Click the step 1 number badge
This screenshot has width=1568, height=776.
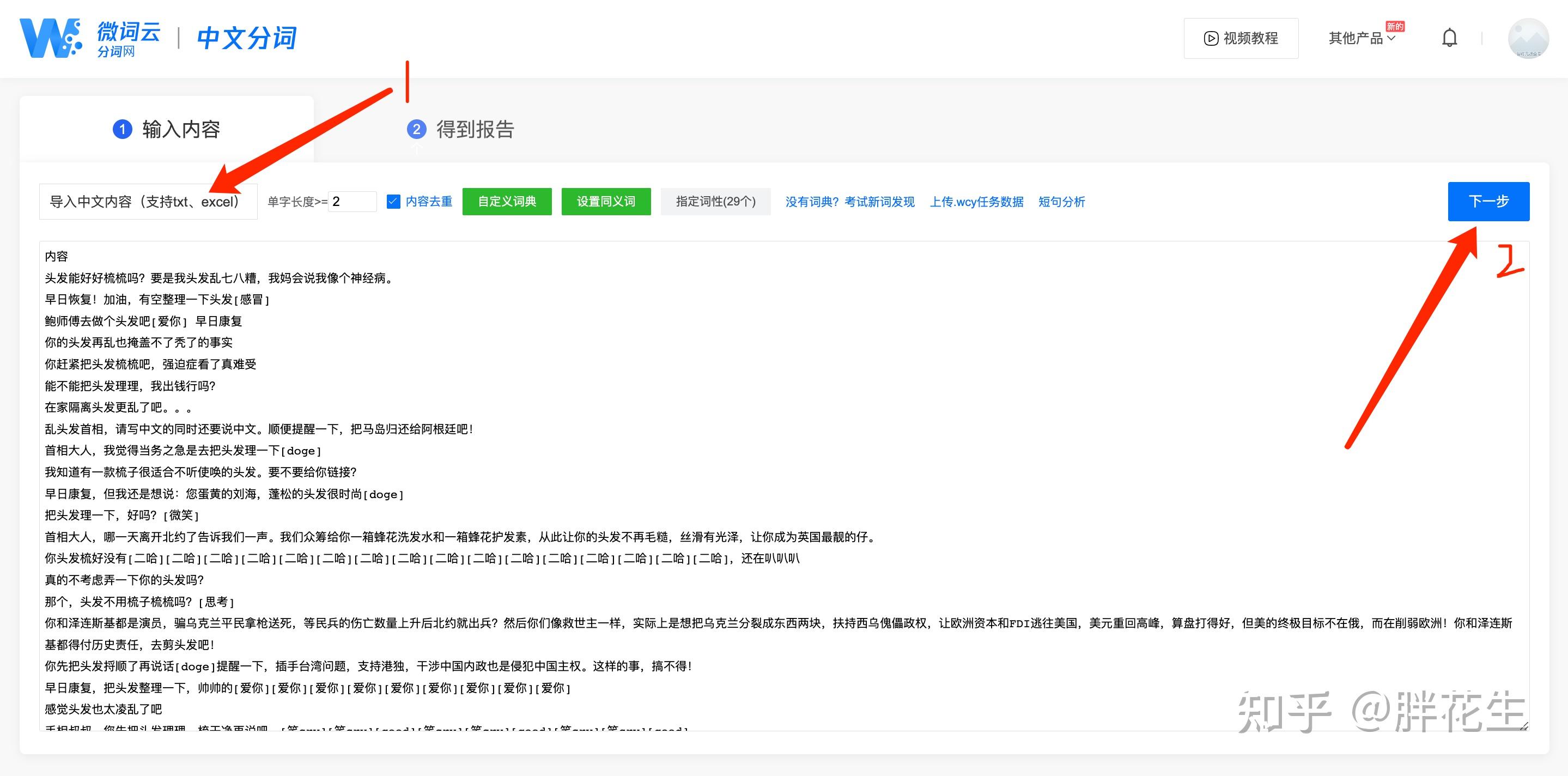click(x=123, y=129)
